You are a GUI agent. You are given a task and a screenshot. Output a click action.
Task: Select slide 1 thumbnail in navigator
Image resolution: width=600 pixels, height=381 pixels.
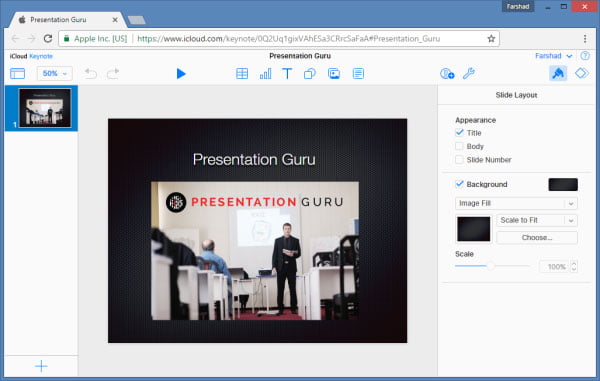click(x=45, y=108)
